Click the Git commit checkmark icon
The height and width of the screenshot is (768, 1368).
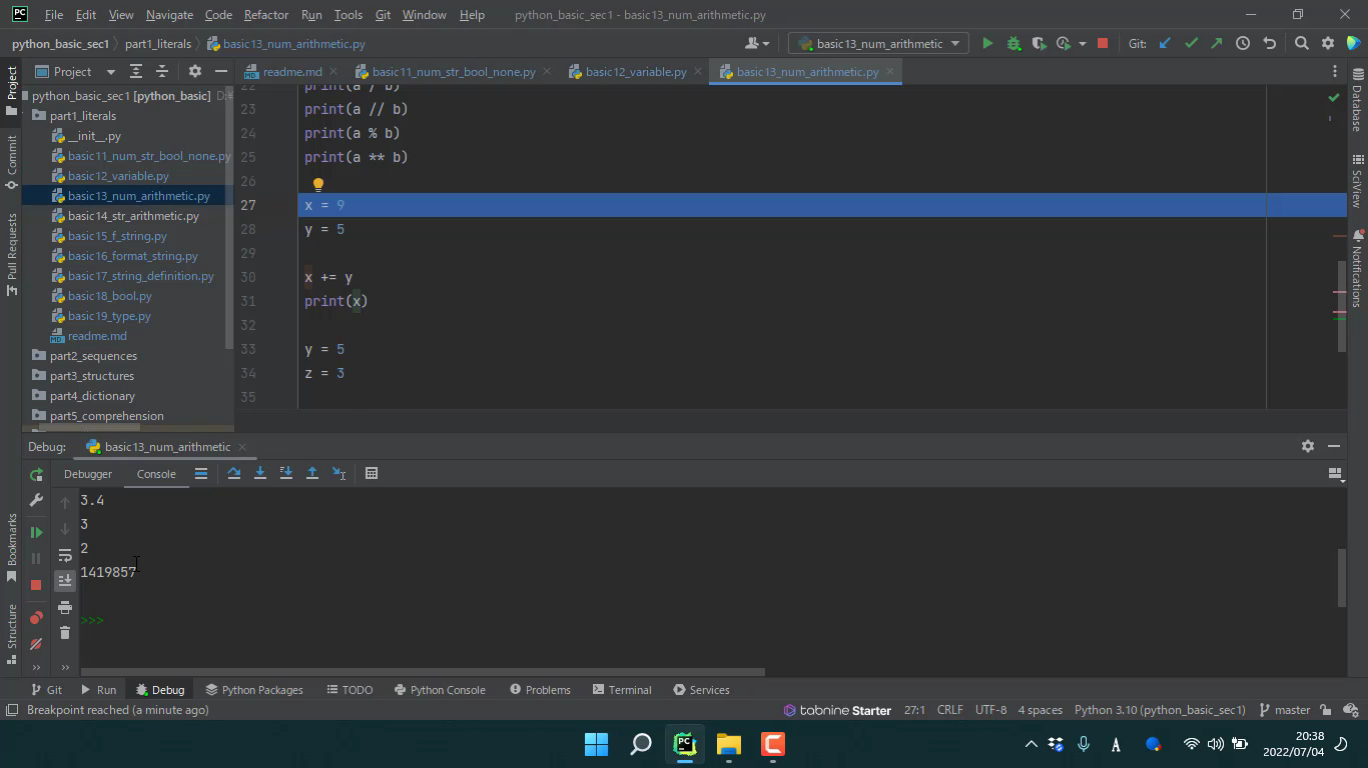pyautogui.click(x=1190, y=43)
